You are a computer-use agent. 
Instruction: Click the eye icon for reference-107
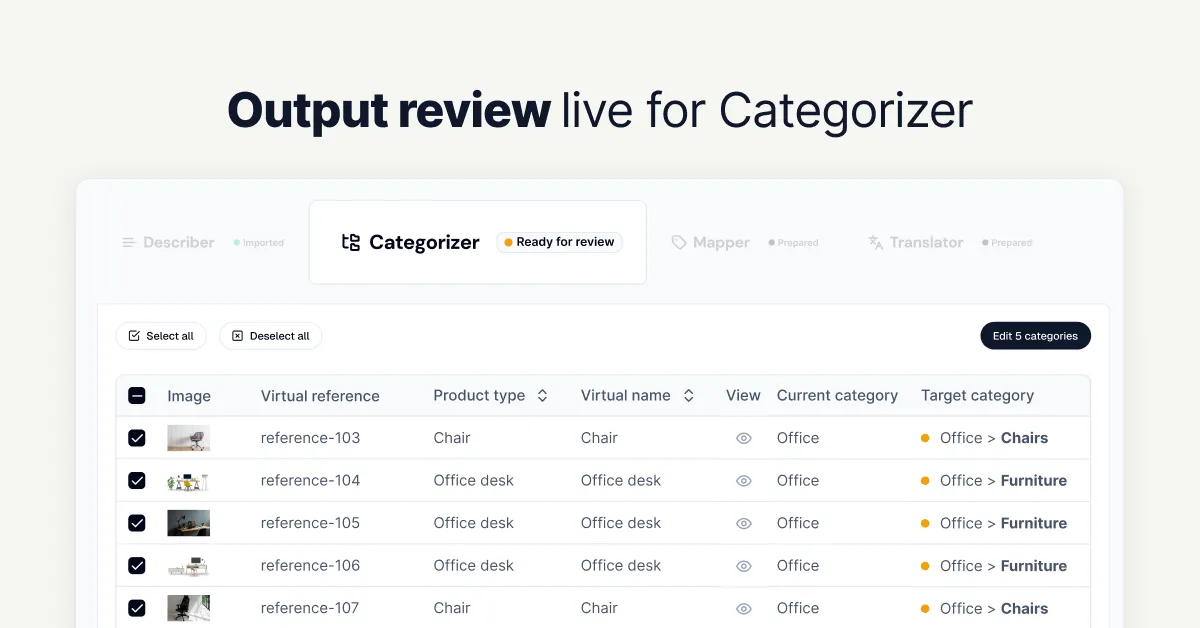coord(743,608)
